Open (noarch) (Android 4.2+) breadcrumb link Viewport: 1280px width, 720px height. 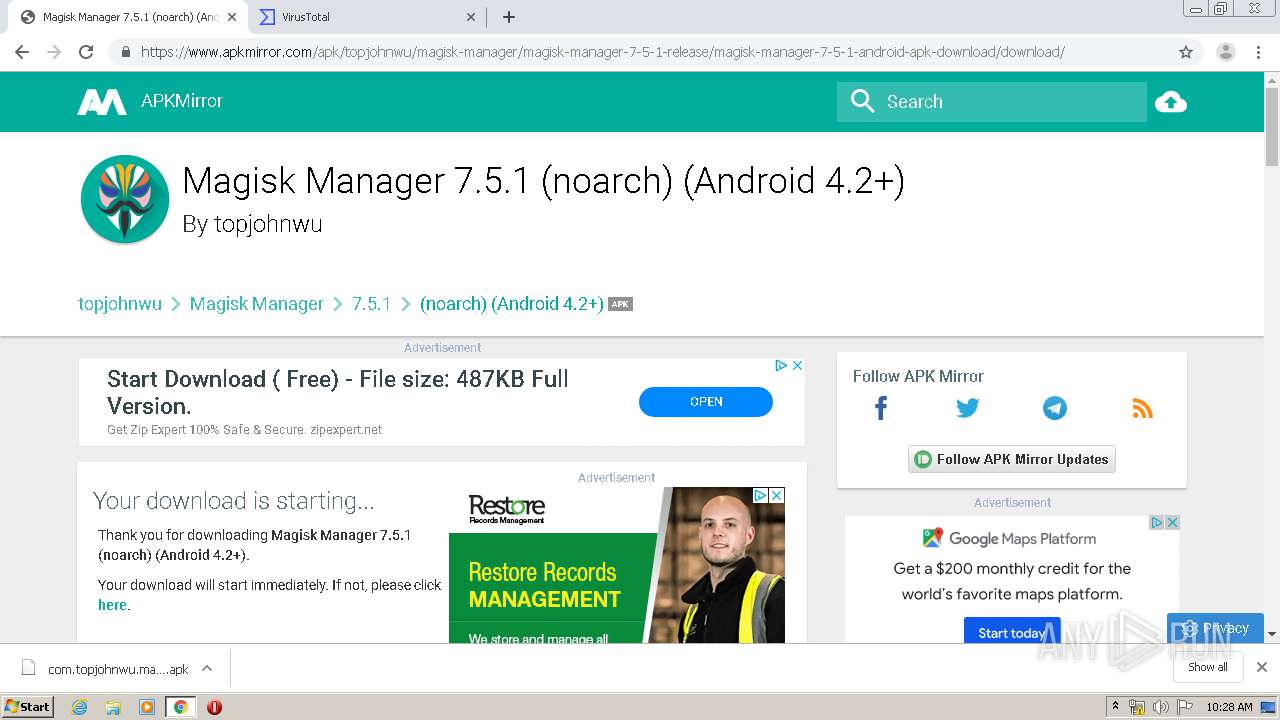point(511,303)
